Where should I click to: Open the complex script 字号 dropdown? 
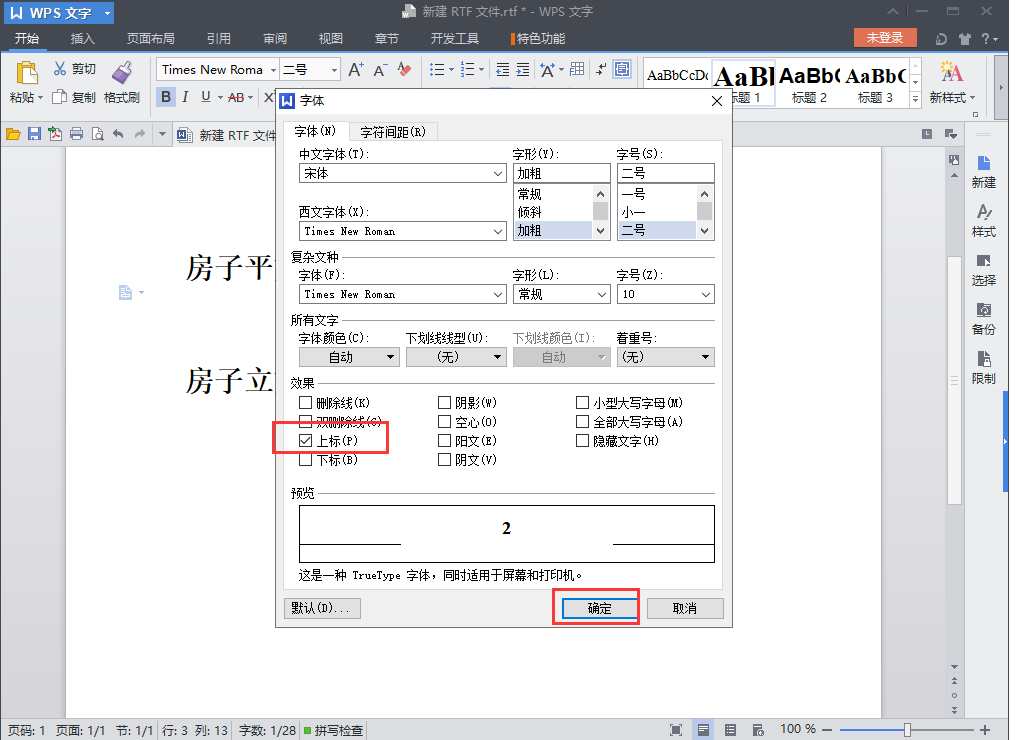665,294
